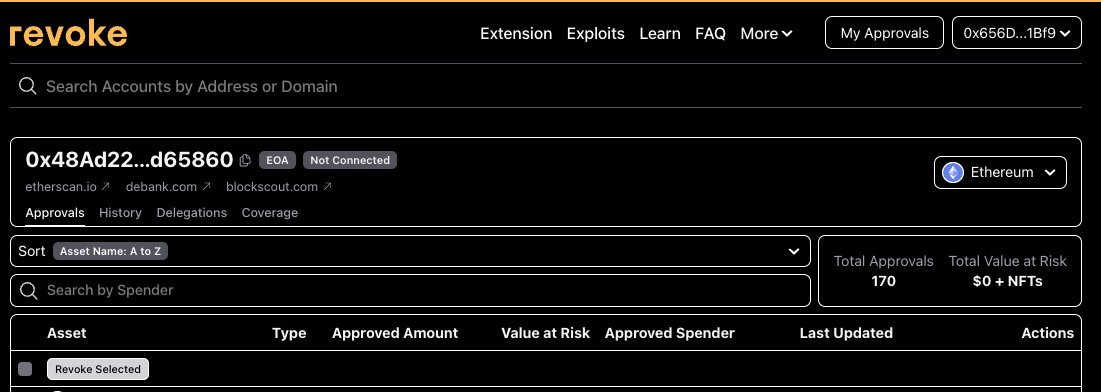Image resolution: width=1101 pixels, height=392 pixels.
Task: Click the Type column header
Action: click(289, 333)
